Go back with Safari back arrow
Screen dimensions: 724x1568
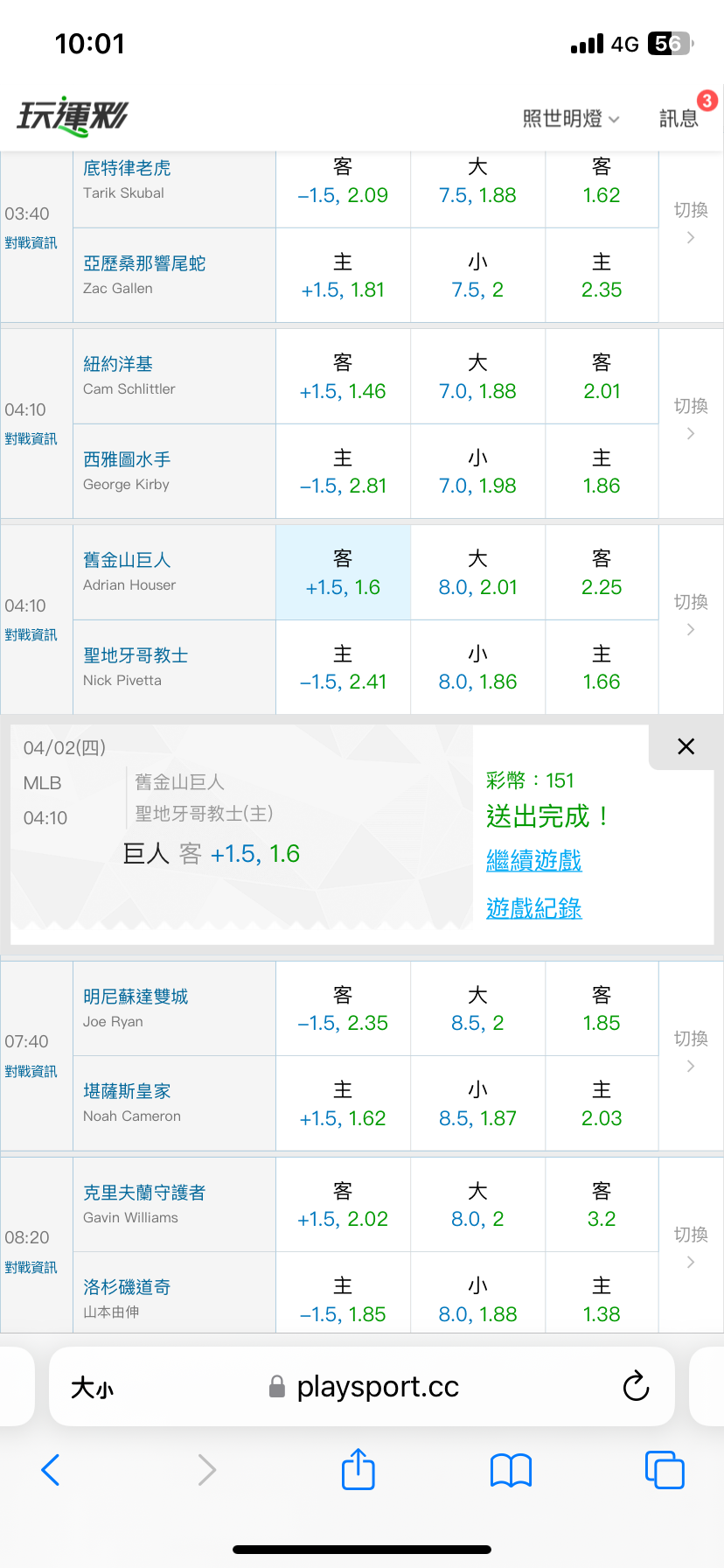(51, 1470)
